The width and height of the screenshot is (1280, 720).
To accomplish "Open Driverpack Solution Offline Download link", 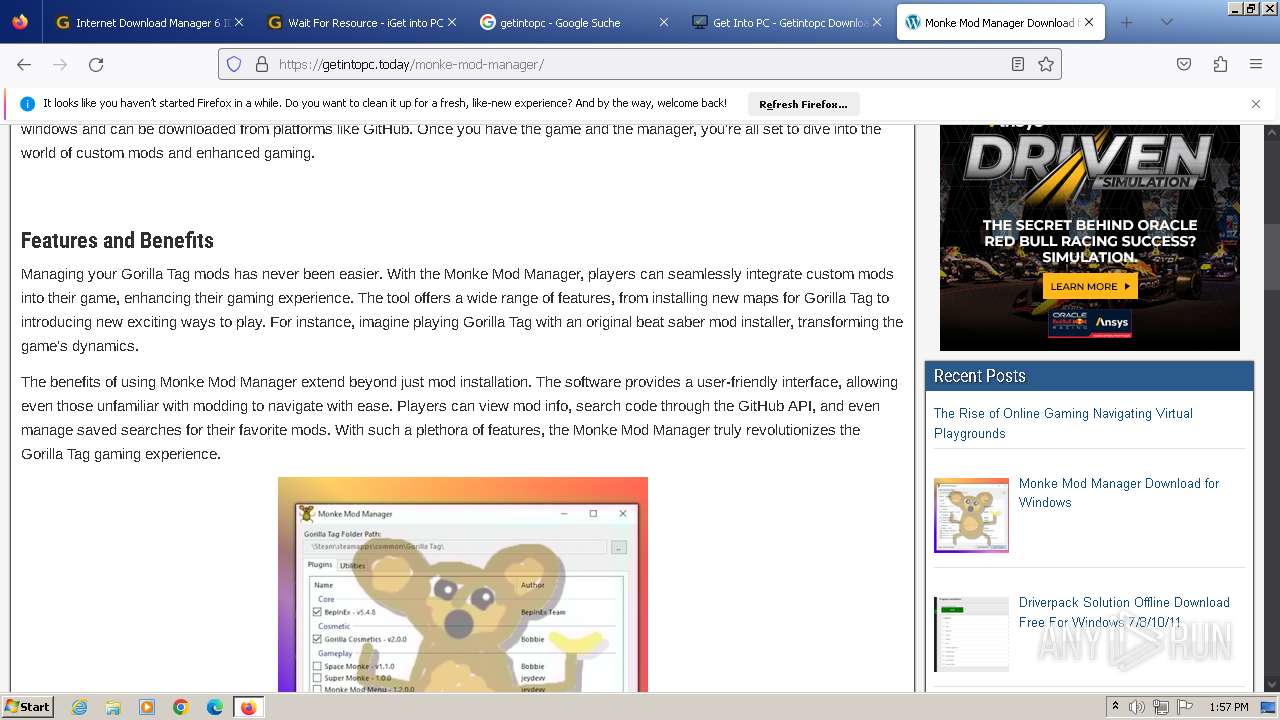I will pos(1124,612).
